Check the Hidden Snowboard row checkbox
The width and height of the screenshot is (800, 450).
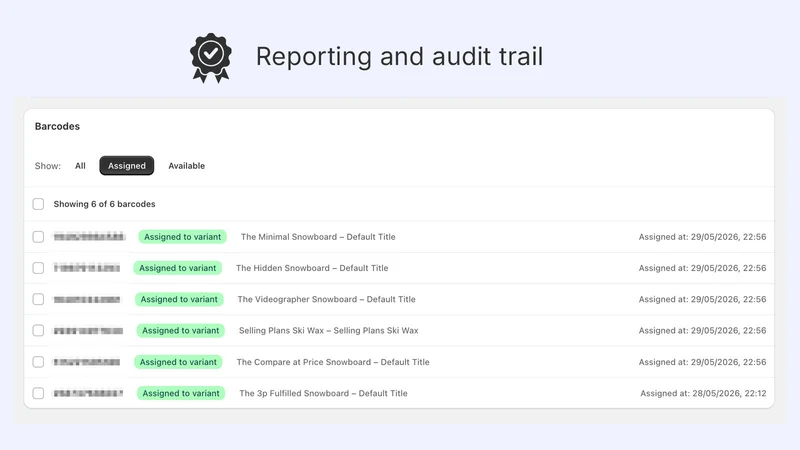38,268
